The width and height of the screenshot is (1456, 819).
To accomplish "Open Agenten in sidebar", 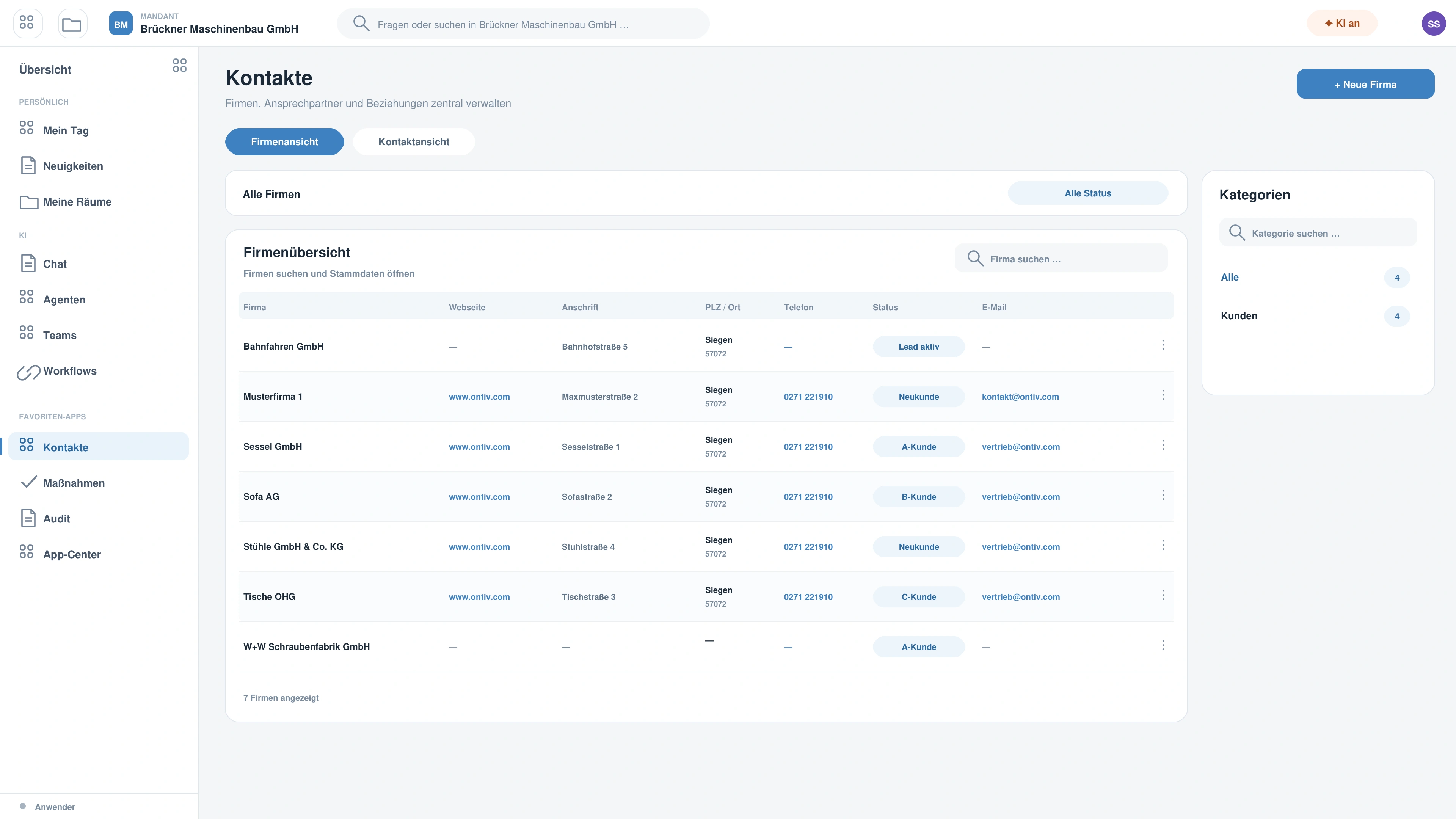I will click(98, 300).
